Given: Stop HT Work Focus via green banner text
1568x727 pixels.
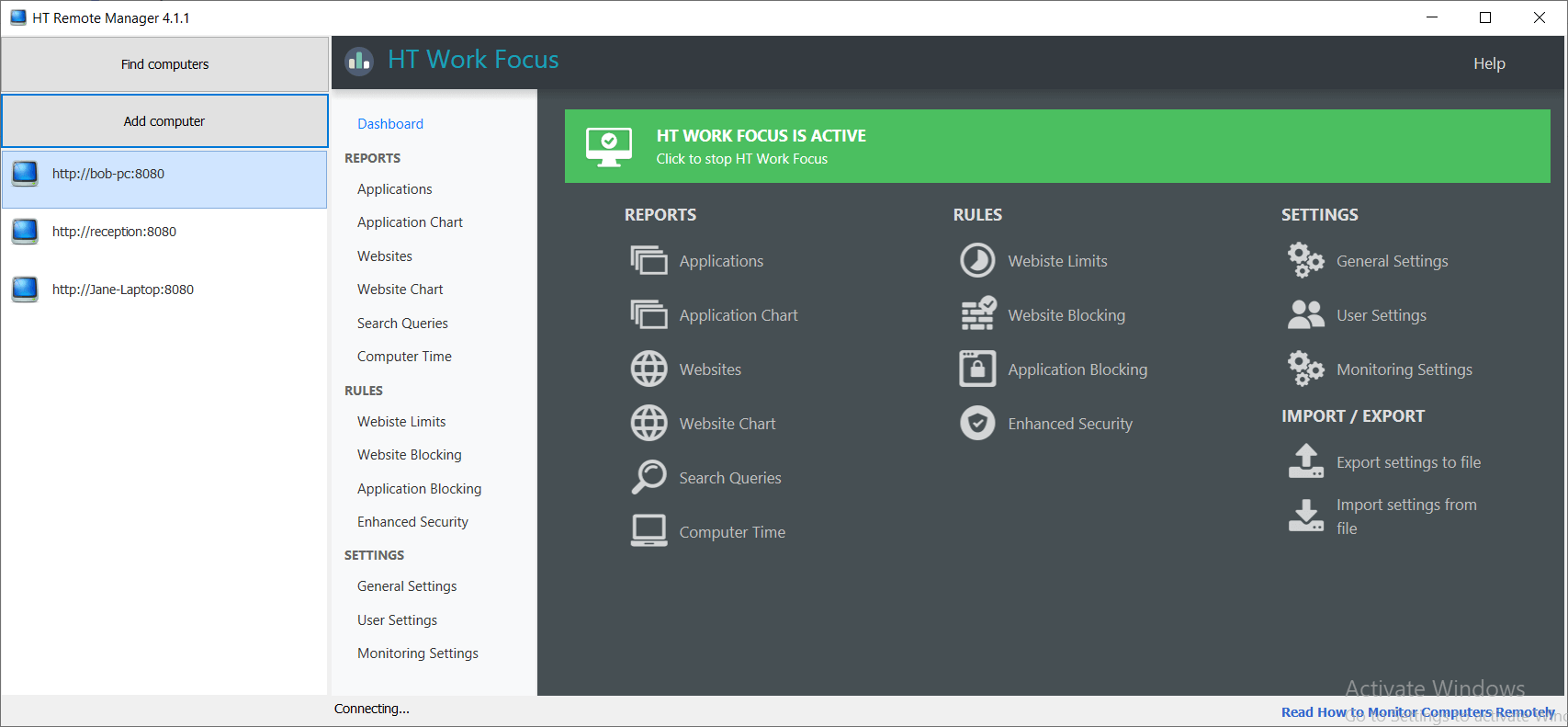Looking at the screenshot, I should coord(741,159).
